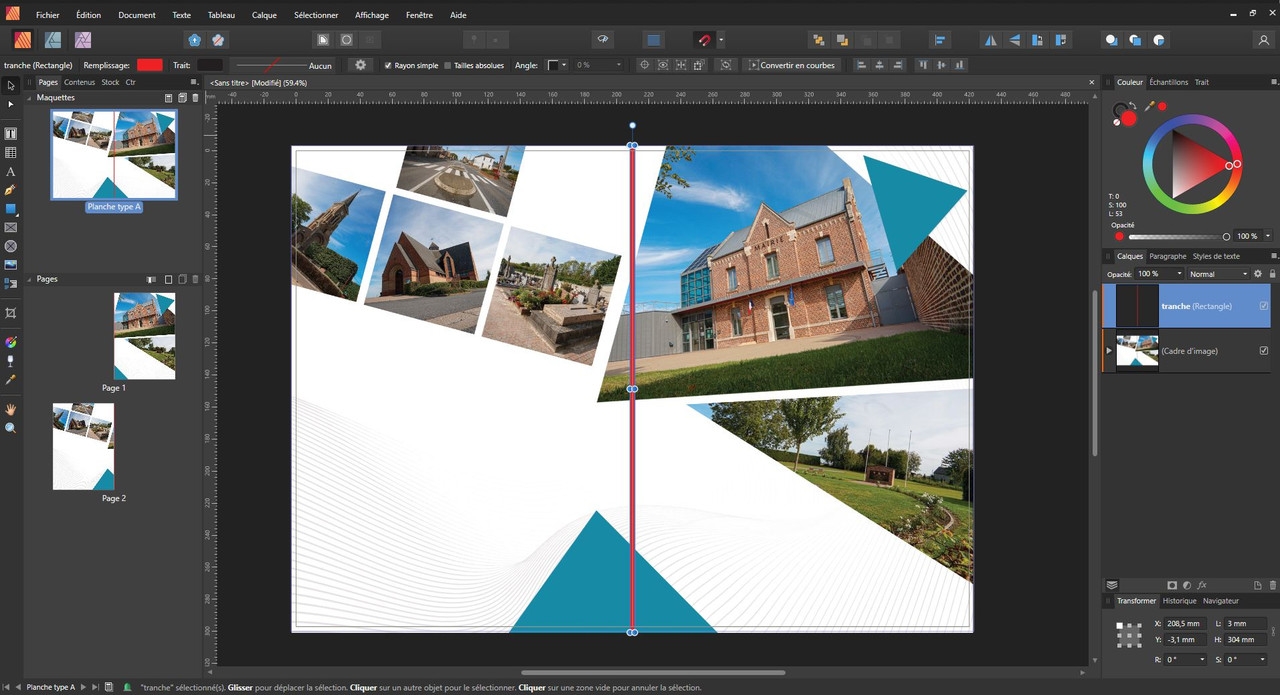Select the Color Picker eyedropper tool

[x=11, y=380]
